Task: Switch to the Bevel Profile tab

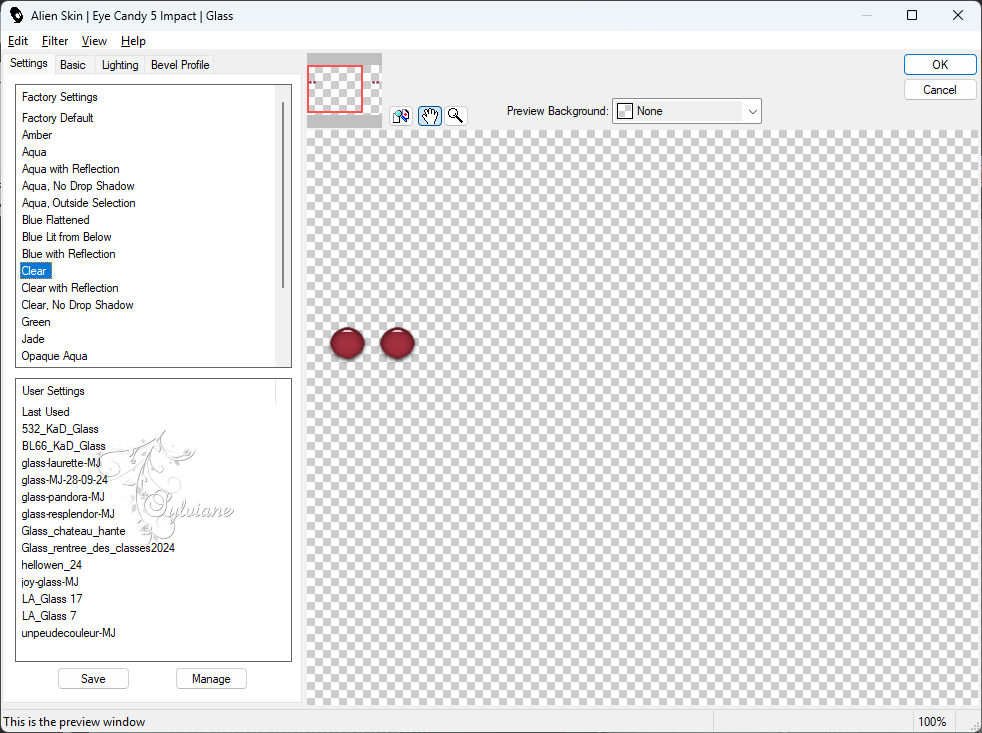Action: click(180, 65)
